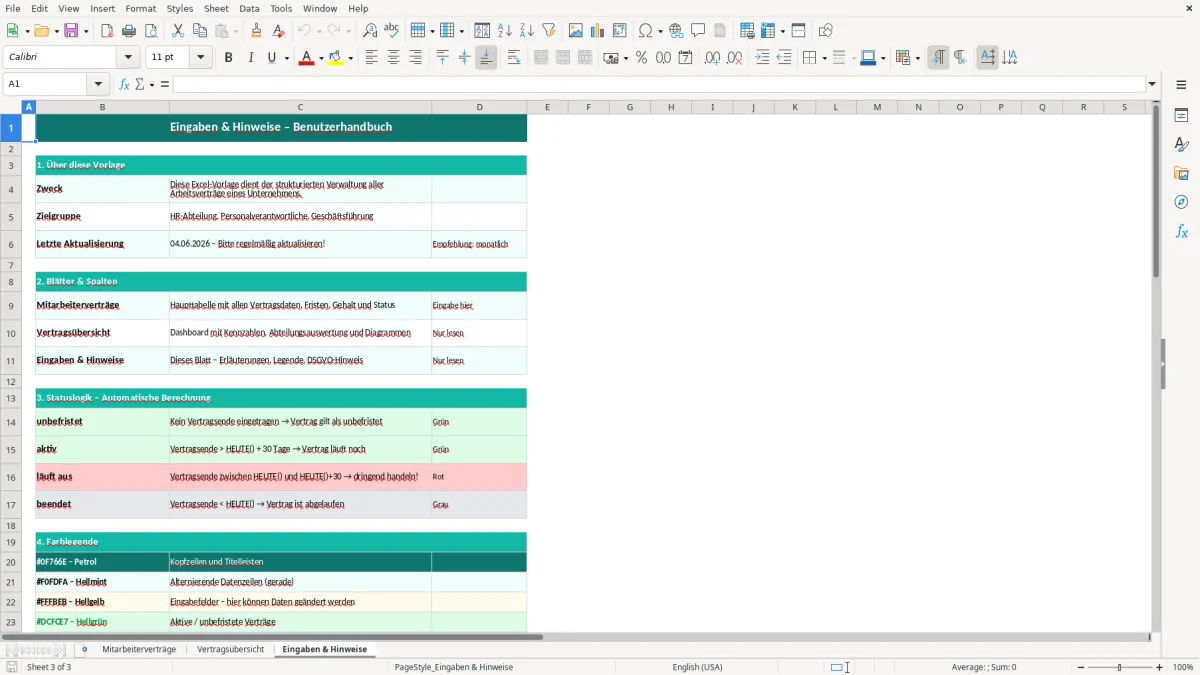
Task: Click the Cut scissors icon
Action: click(178, 31)
